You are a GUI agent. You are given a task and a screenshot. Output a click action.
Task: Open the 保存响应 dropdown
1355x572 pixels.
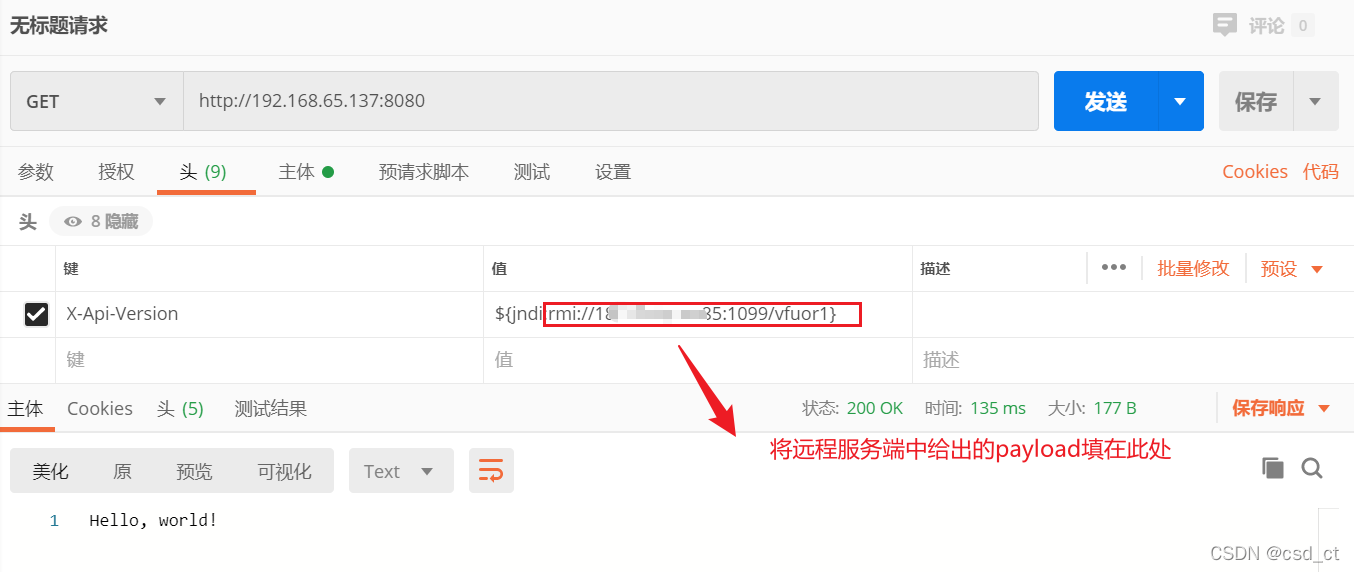(1281, 408)
